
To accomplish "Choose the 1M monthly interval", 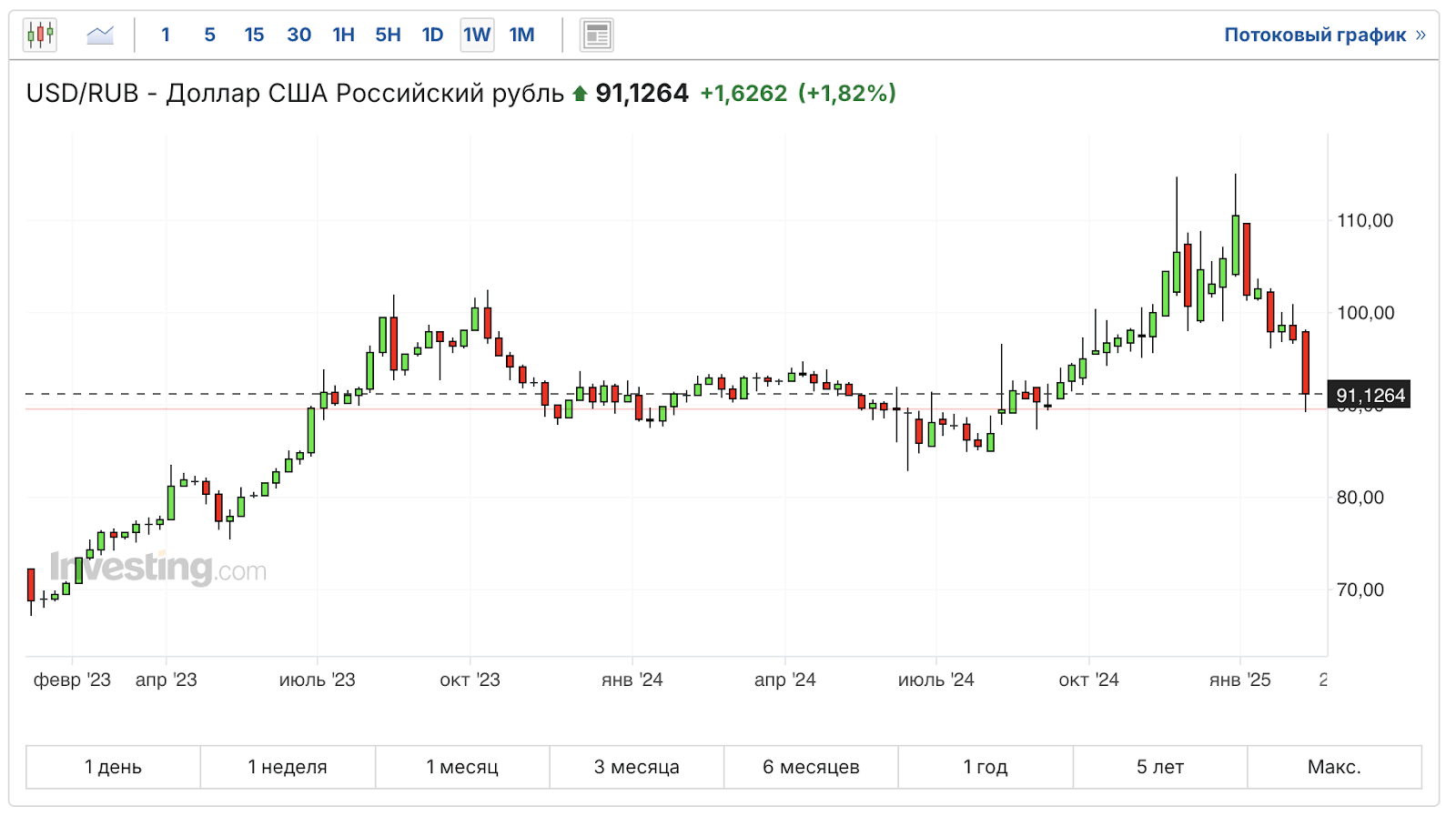I will tap(521, 35).
